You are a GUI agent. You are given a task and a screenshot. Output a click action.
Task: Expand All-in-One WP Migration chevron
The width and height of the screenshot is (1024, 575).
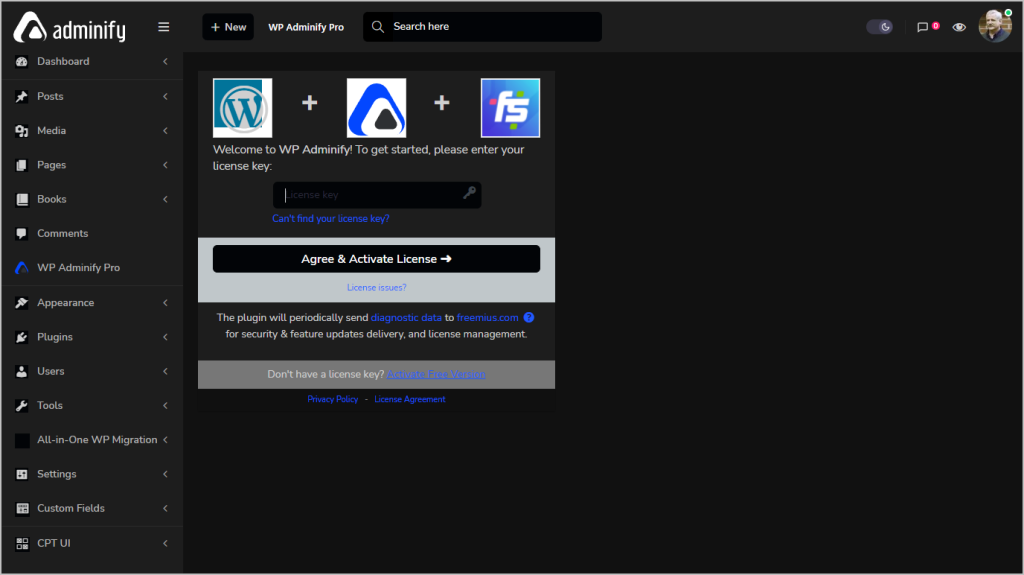click(165, 440)
